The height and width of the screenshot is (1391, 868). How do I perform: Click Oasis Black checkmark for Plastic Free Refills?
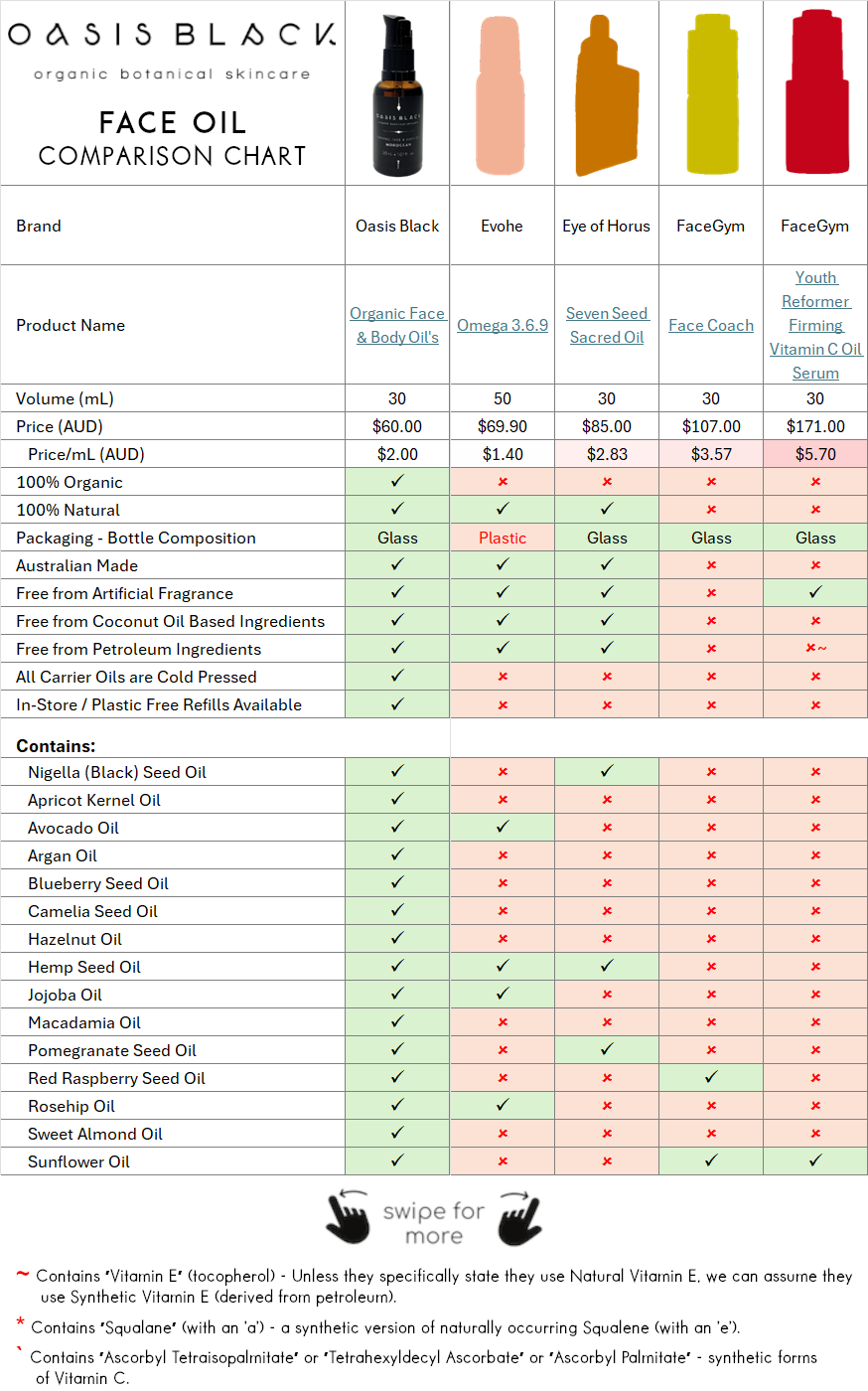coord(397,703)
